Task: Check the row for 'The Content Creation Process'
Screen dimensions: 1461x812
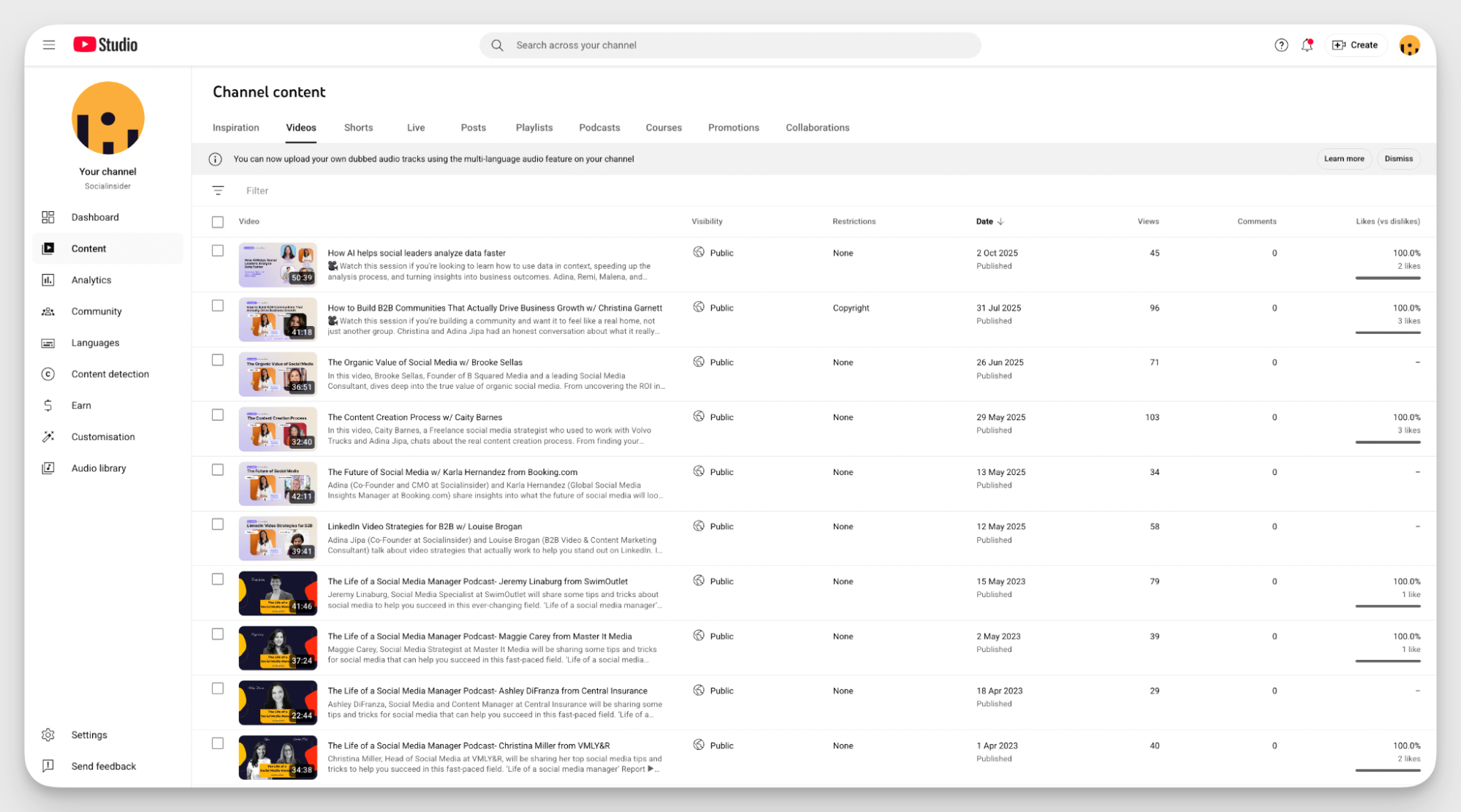Action: pyautogui.click(x=217, y=414)
